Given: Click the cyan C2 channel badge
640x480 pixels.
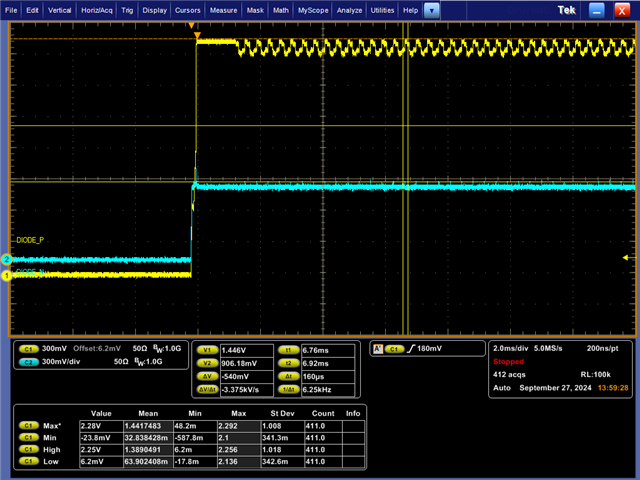Looking at the screenshot, I should click(29, 361).
